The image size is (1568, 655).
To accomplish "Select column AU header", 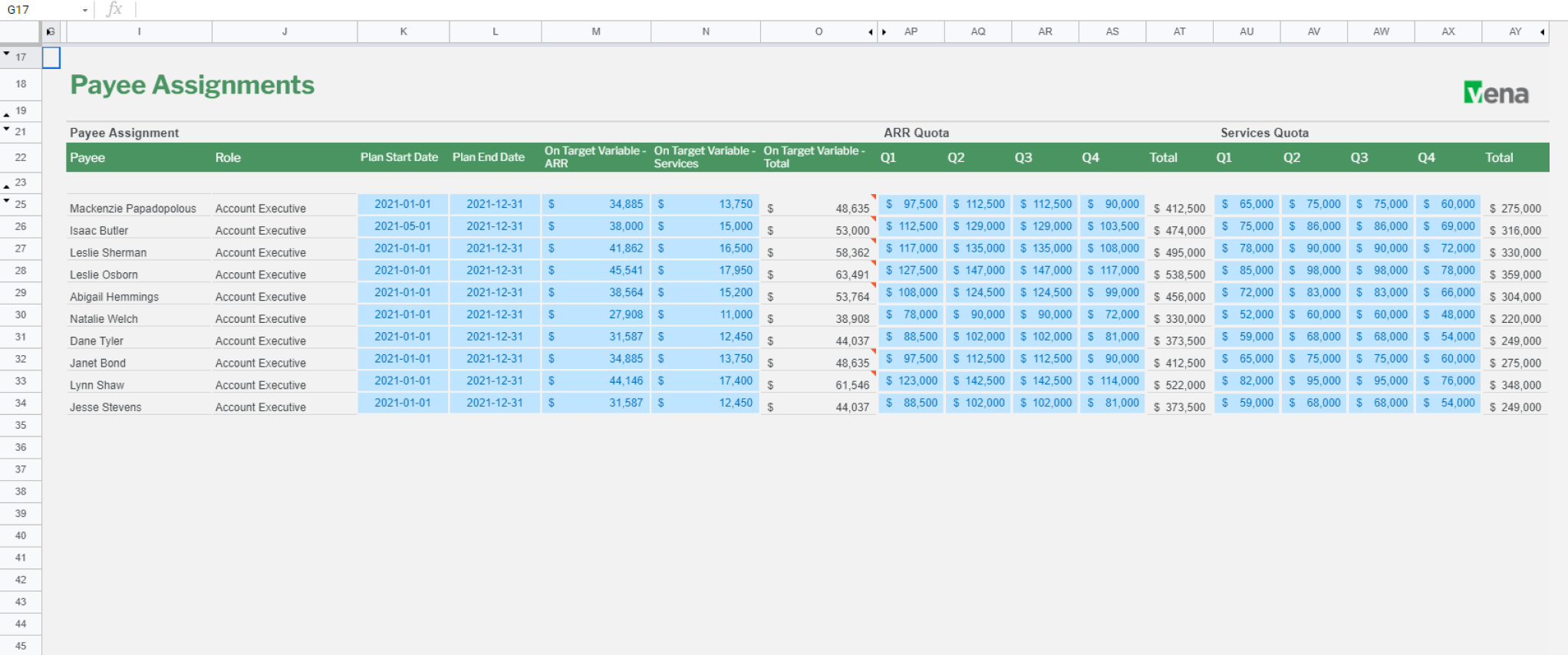I will point(1247,31).
